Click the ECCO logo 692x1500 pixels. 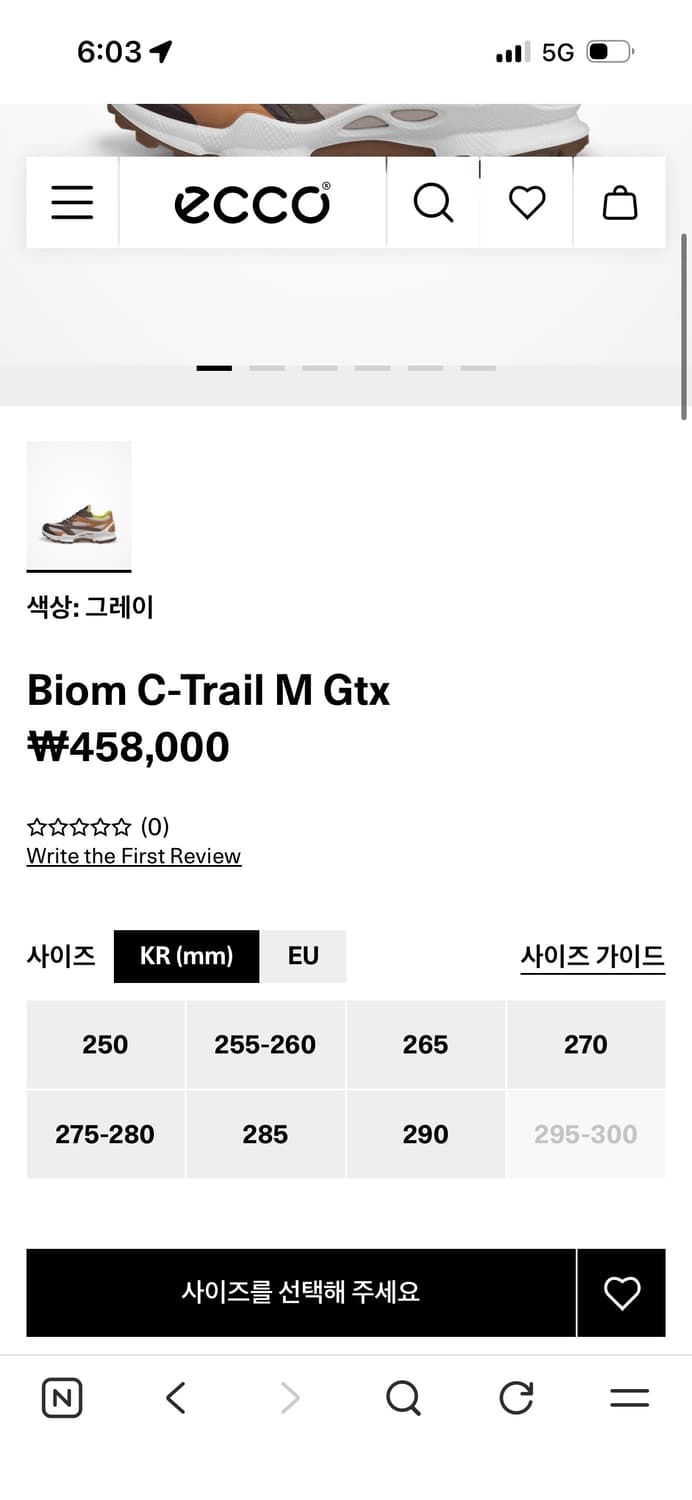click(252, 201)
